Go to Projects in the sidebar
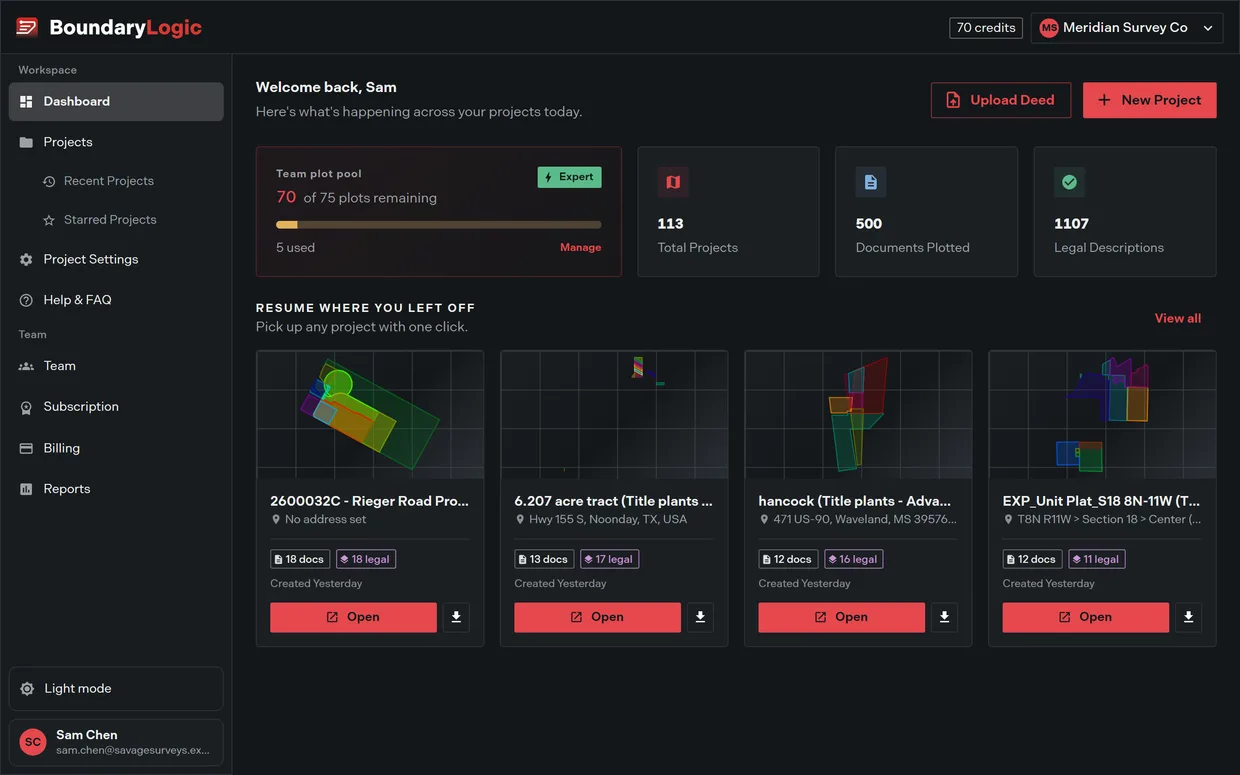This screenshot has height=775, width=1240. point(116,142)
